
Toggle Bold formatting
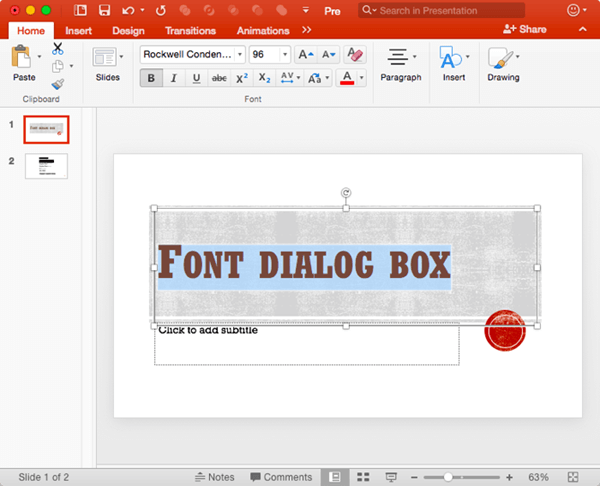tap(152, 78)
